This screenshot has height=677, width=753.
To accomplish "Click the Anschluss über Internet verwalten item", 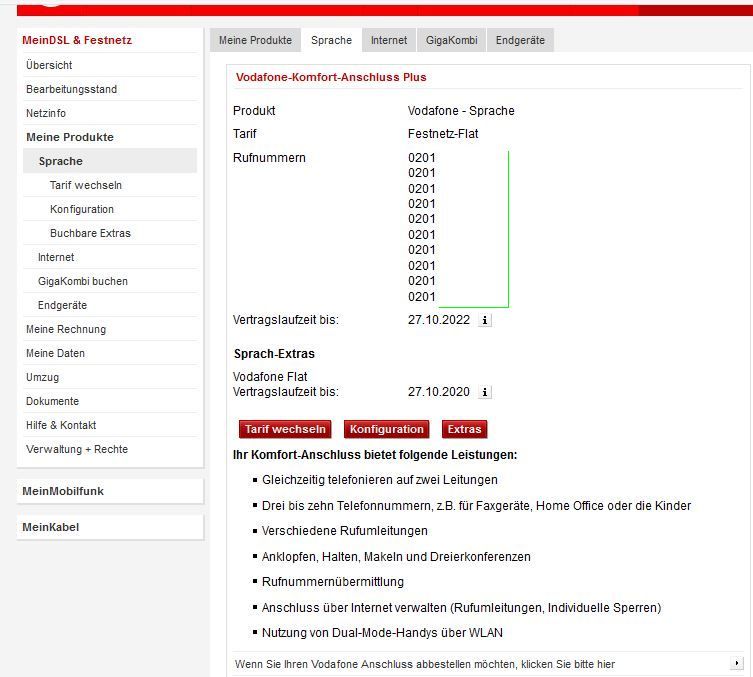I will tap(462, 608).
